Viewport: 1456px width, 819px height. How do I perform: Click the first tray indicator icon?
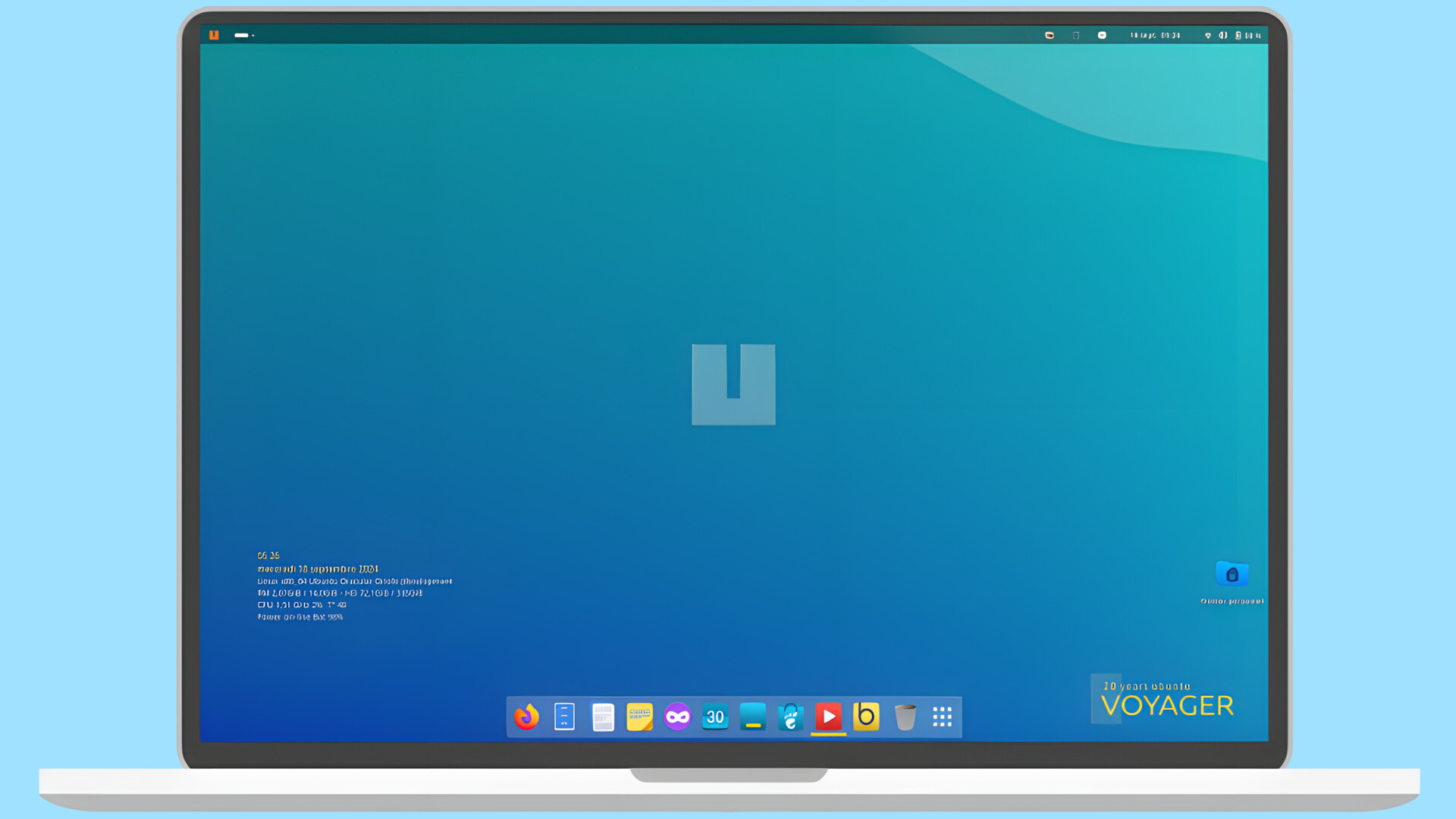1050,35
